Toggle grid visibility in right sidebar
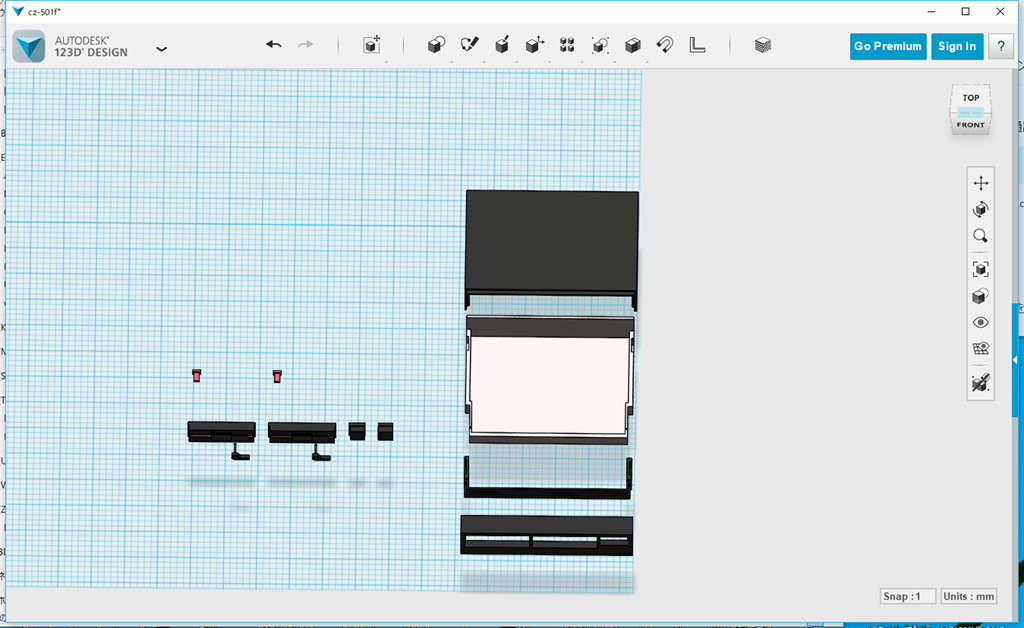Image resolution: width=1024 pixels, height=628 pixels. tap(981, 348)
